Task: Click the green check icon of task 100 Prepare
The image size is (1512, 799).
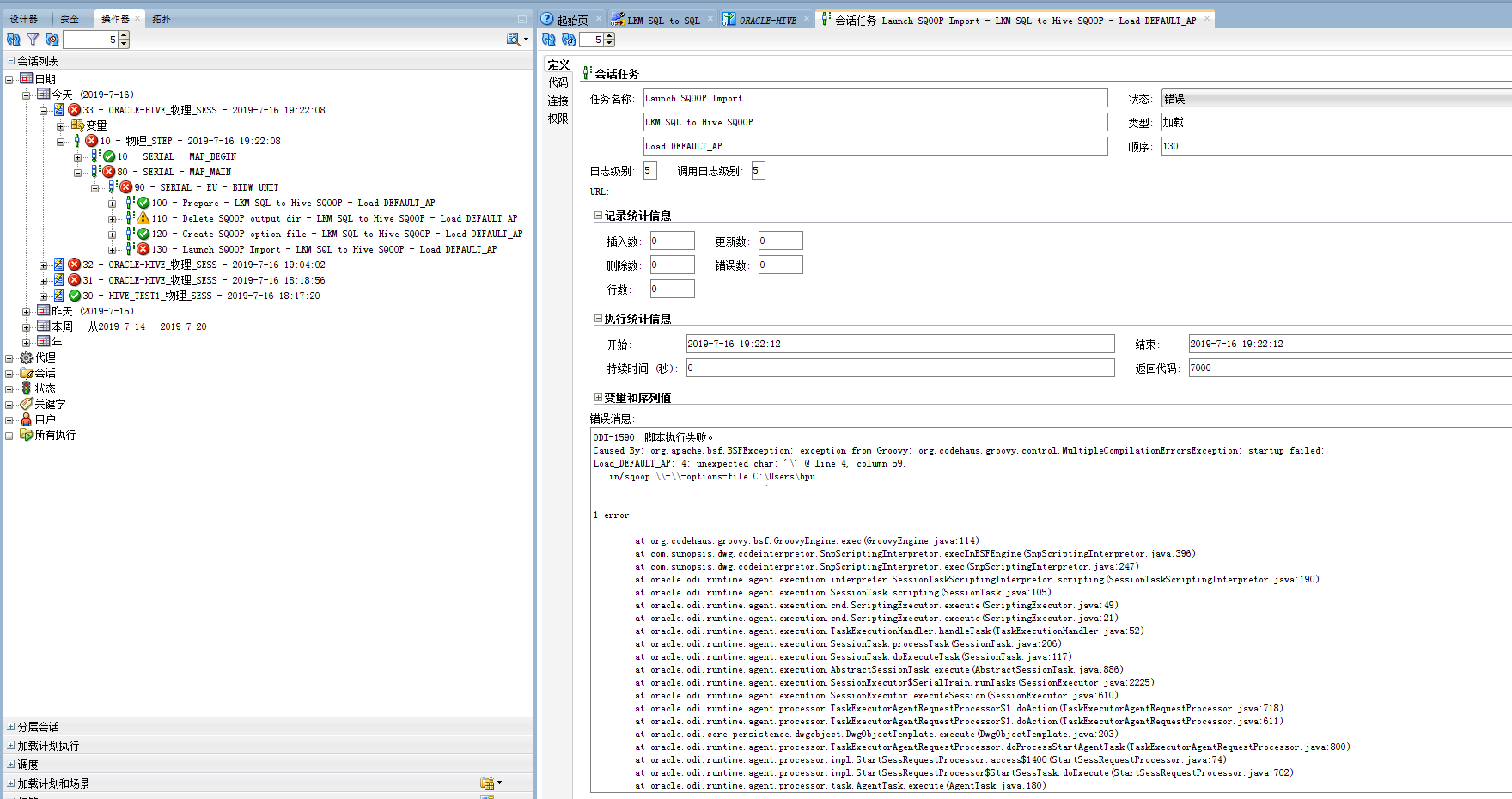Action: 143,203
